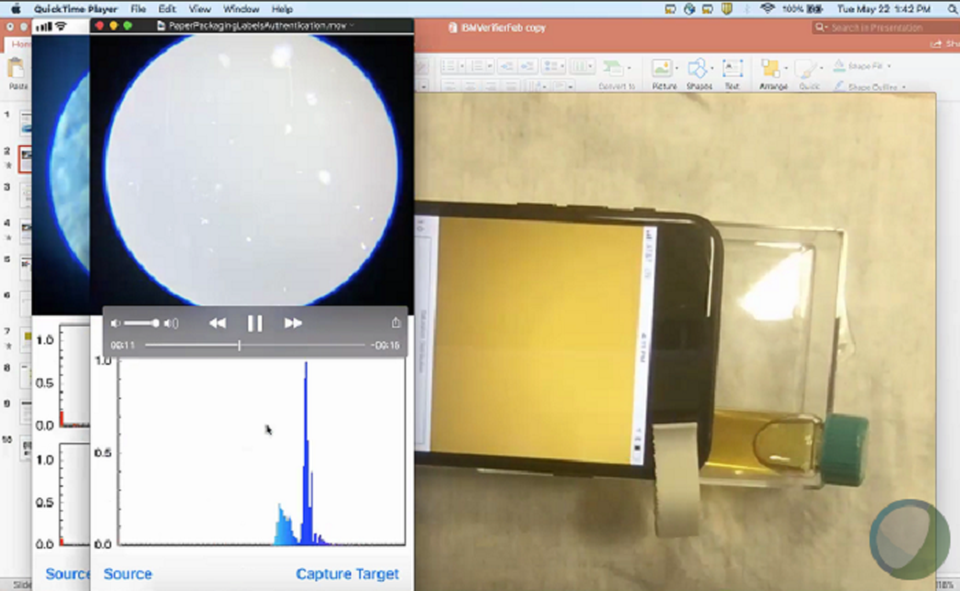Click Source in the QuickTime video
The height and width of the screenshot is (591, 960).
coord(127,574)
